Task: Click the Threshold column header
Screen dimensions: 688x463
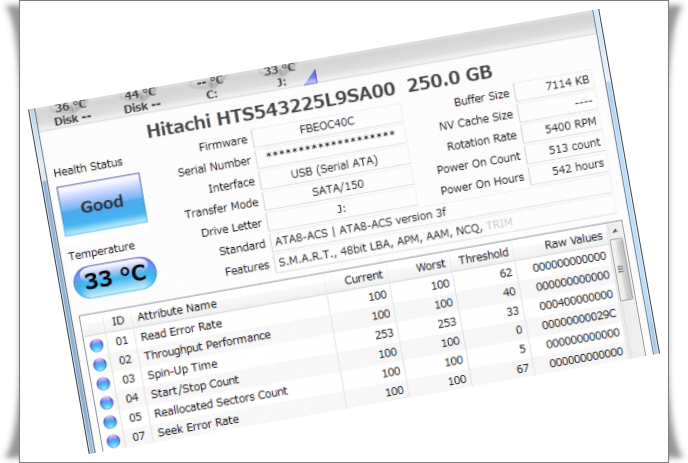Action: [x=483, y=256]
